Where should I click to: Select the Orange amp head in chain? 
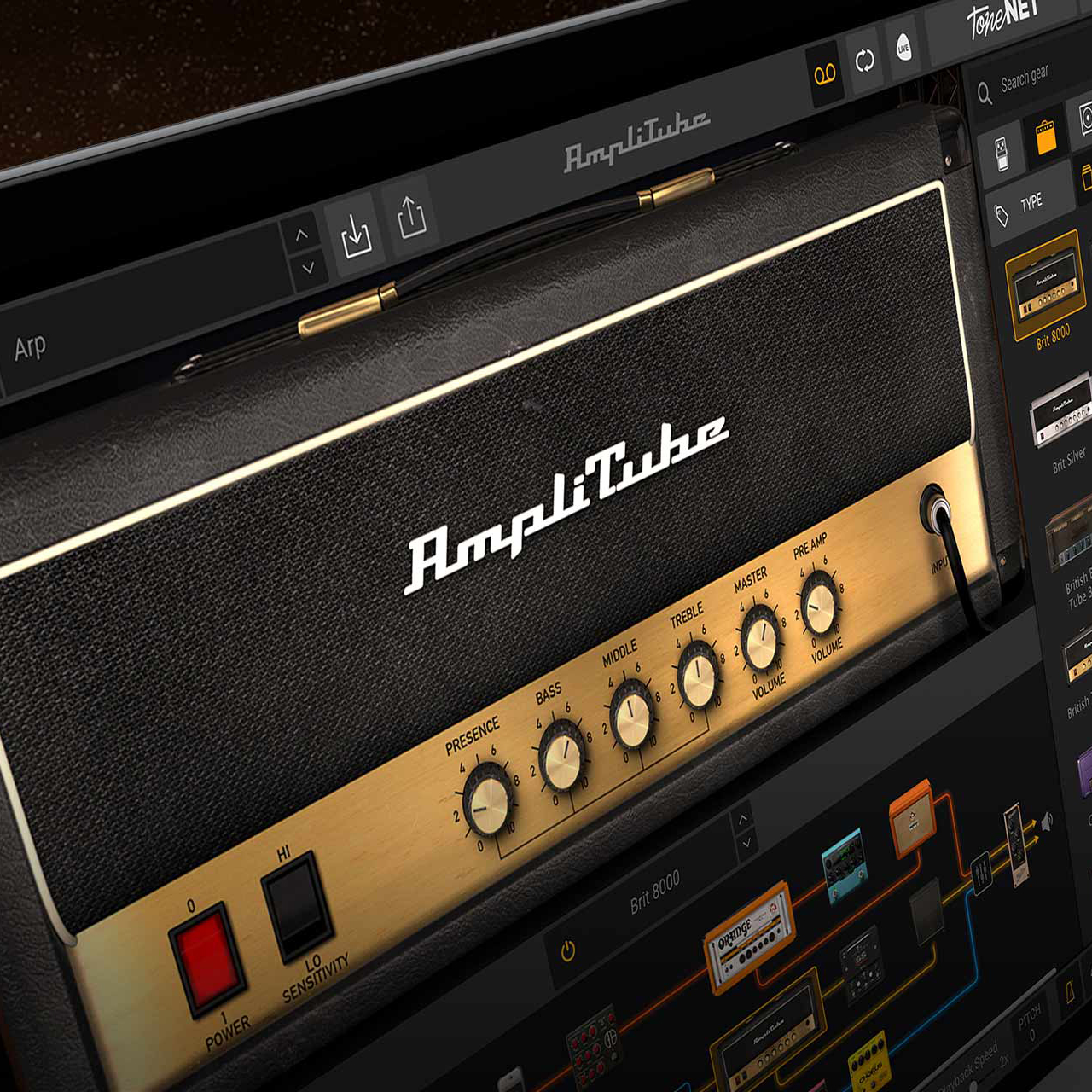(x=749, y=937)
